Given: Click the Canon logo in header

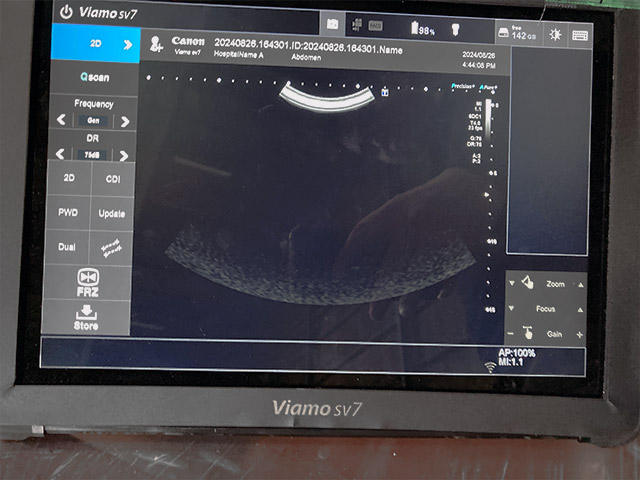Looking at the screenshot, I should [x=188, y=41].
